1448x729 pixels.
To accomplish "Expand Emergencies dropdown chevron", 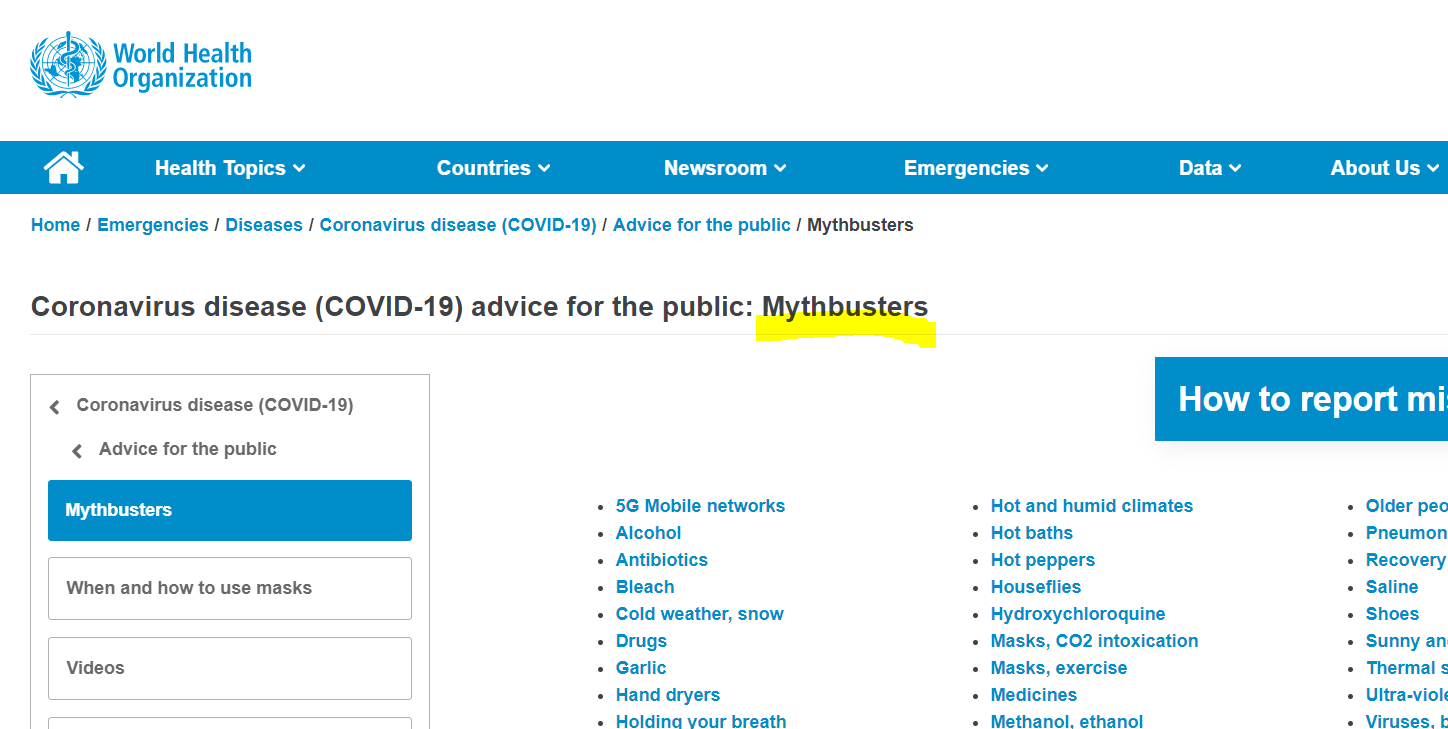I will point(1042,169).
